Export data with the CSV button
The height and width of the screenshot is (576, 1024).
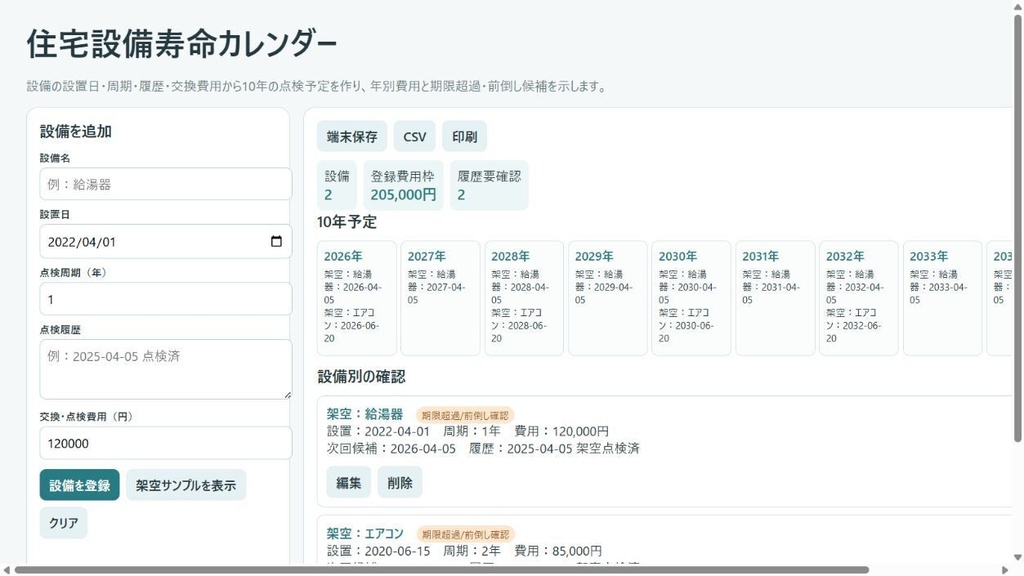coord(415,136)
